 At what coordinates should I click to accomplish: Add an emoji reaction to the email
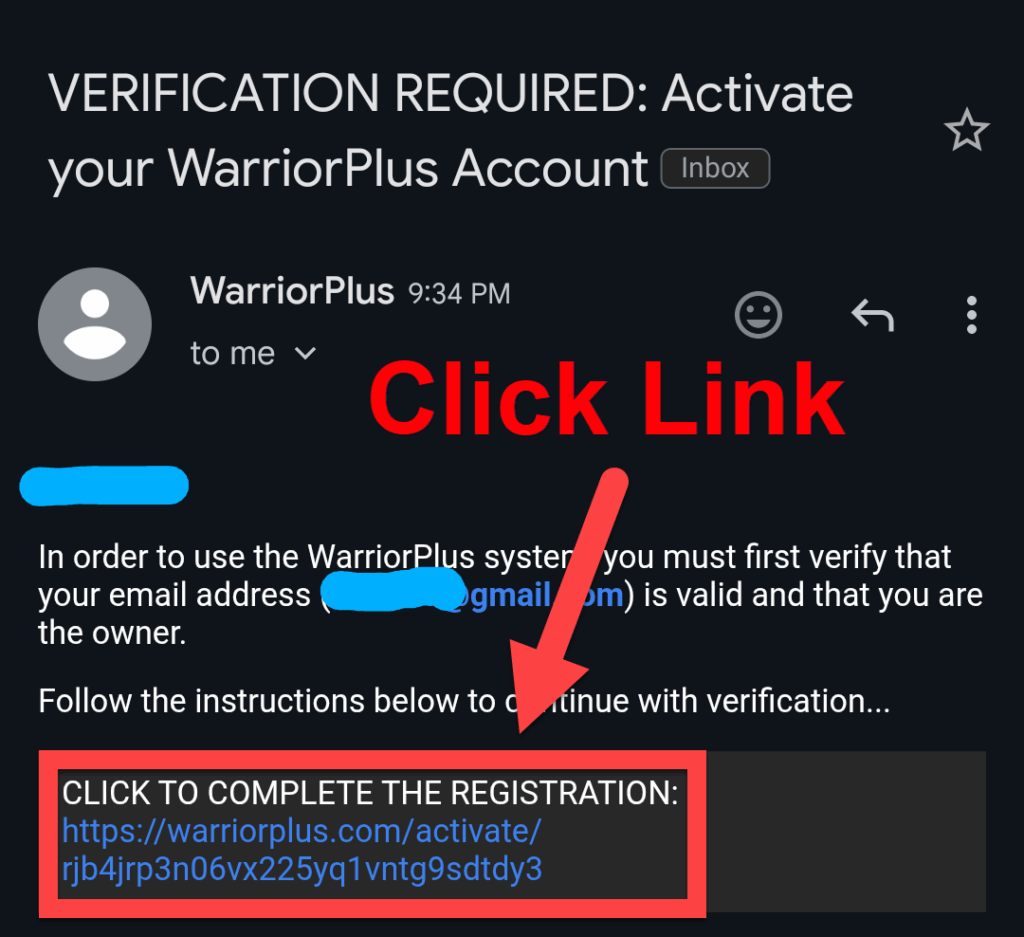758,315
